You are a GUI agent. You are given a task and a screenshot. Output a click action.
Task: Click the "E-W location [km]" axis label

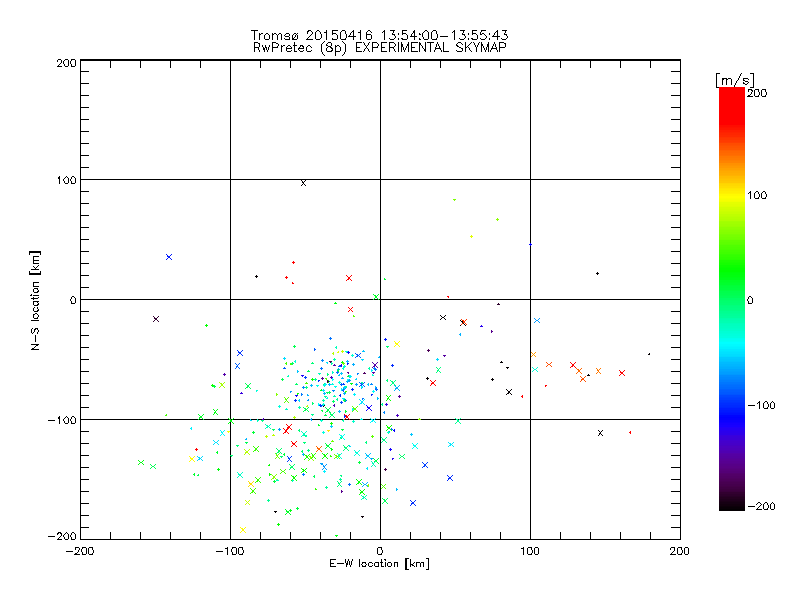pos(379,564)
